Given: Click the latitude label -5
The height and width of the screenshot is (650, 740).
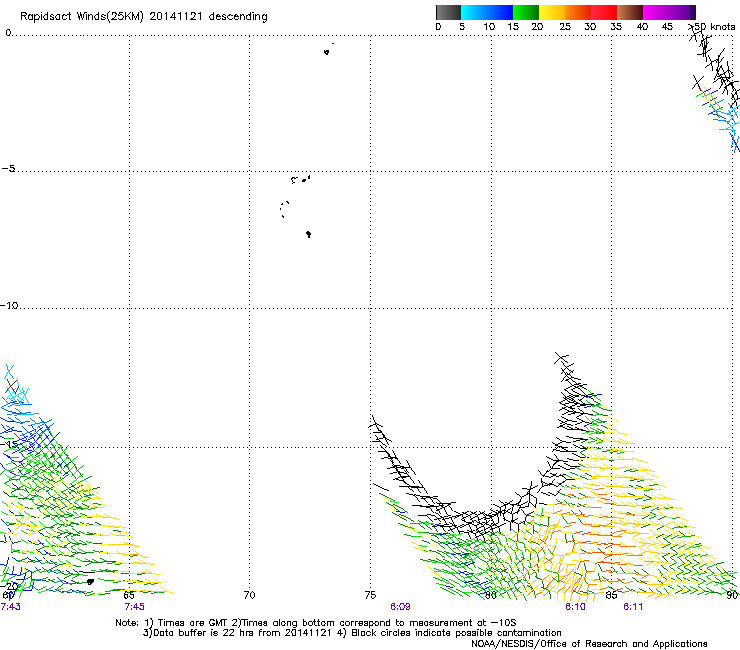Looking at the screenshot, I should [8, 169].
